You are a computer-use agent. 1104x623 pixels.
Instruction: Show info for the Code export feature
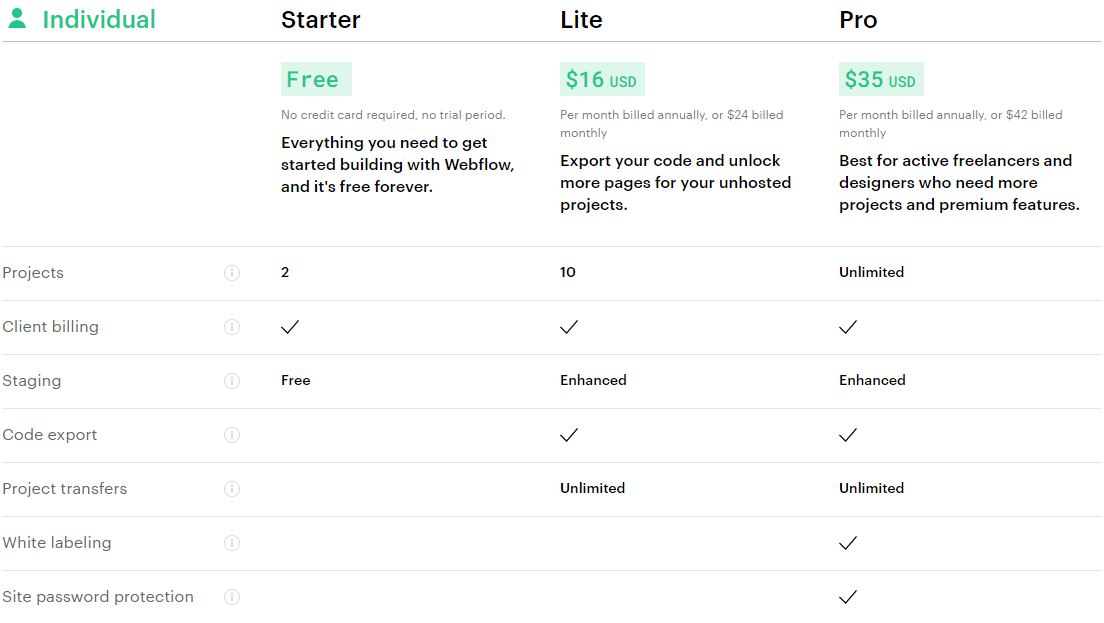[232, 435]
